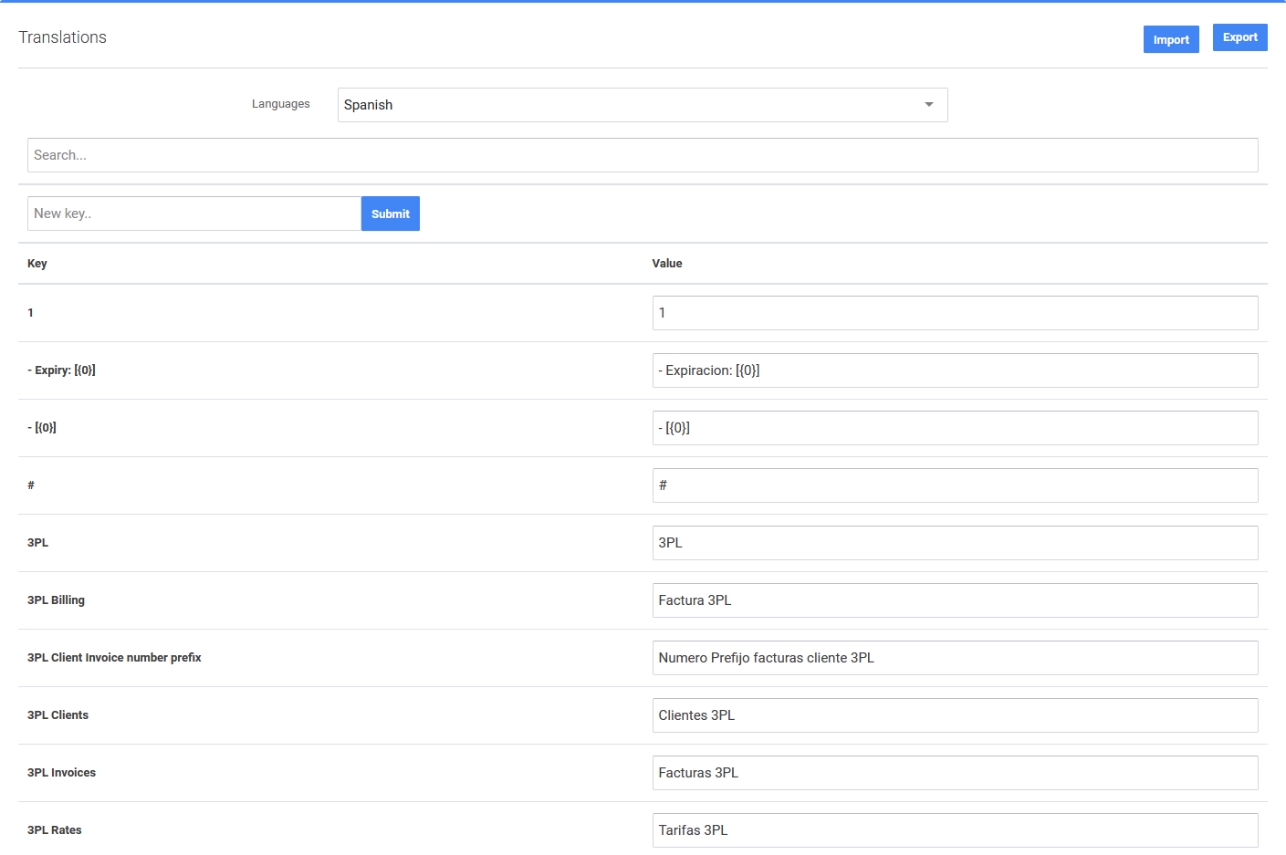Focus the Search translations field
The width and height of the screenshot is (1286, 855).
pyautogui.click(x=642, y=155)
